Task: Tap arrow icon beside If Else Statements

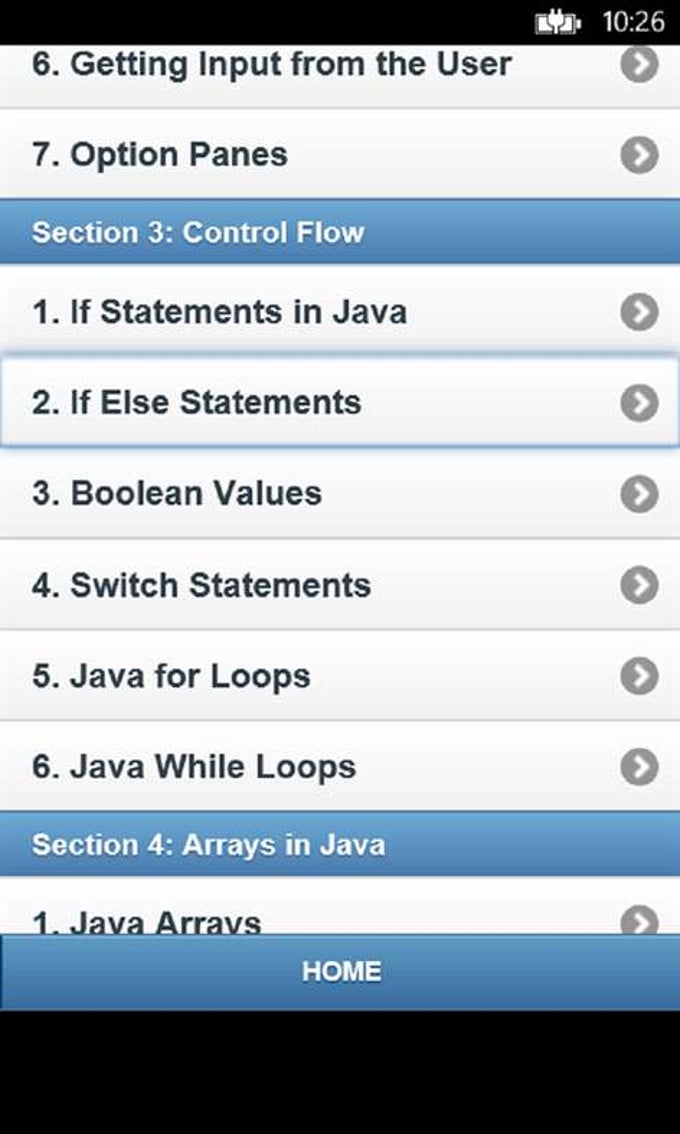Action: [639, 403]
